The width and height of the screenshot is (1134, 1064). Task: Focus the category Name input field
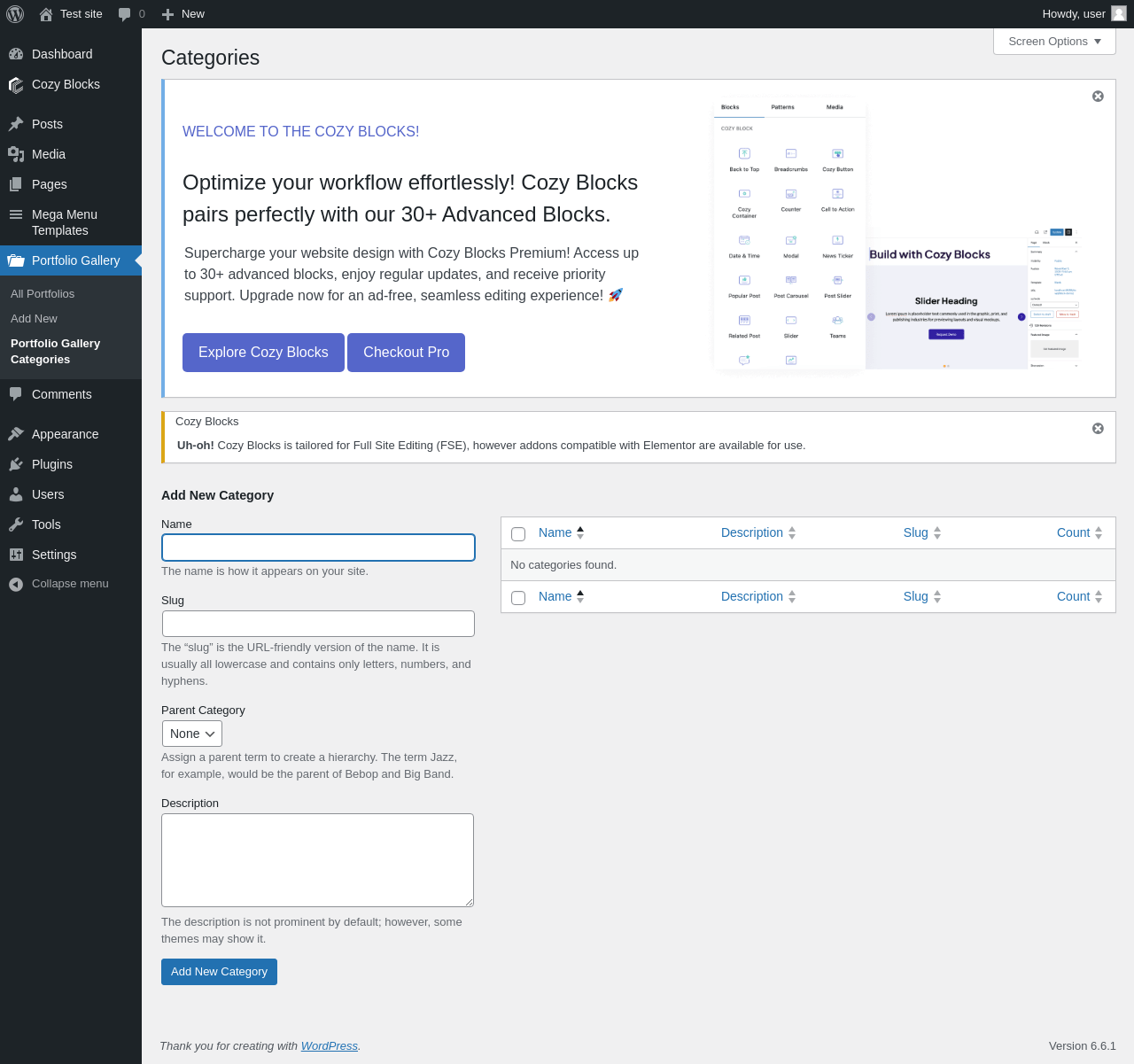coord(318,548)
